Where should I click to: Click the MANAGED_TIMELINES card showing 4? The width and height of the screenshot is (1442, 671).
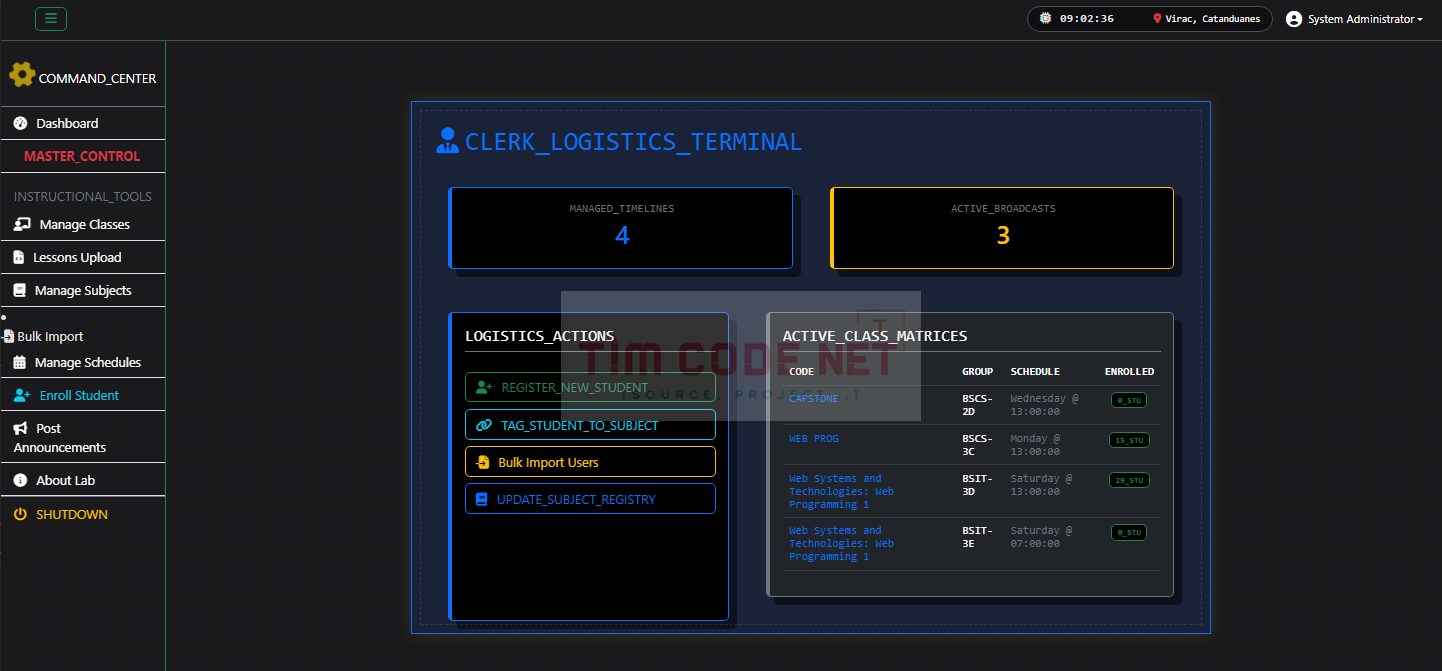point(621,228)
